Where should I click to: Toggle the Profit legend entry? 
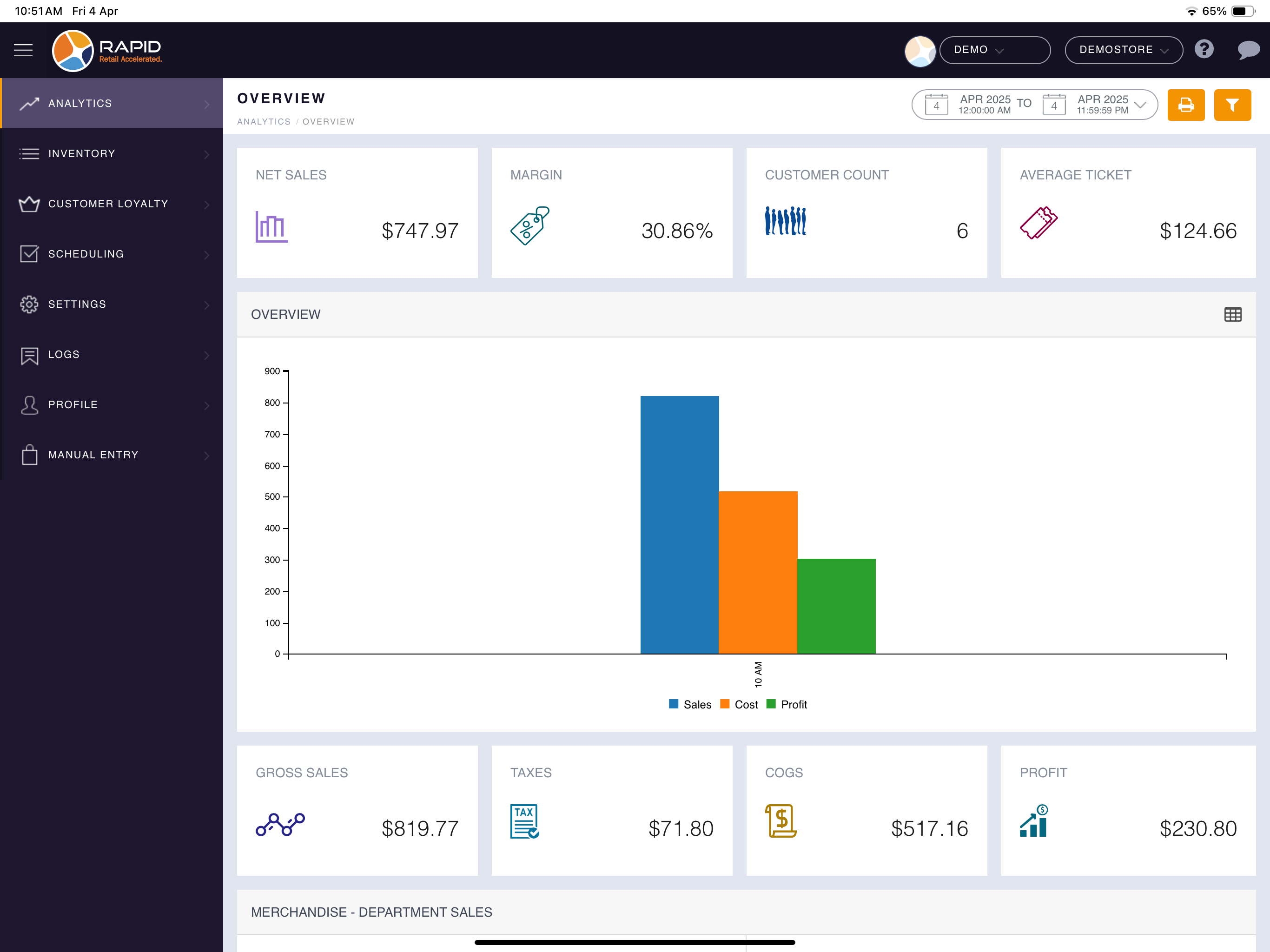787,705
